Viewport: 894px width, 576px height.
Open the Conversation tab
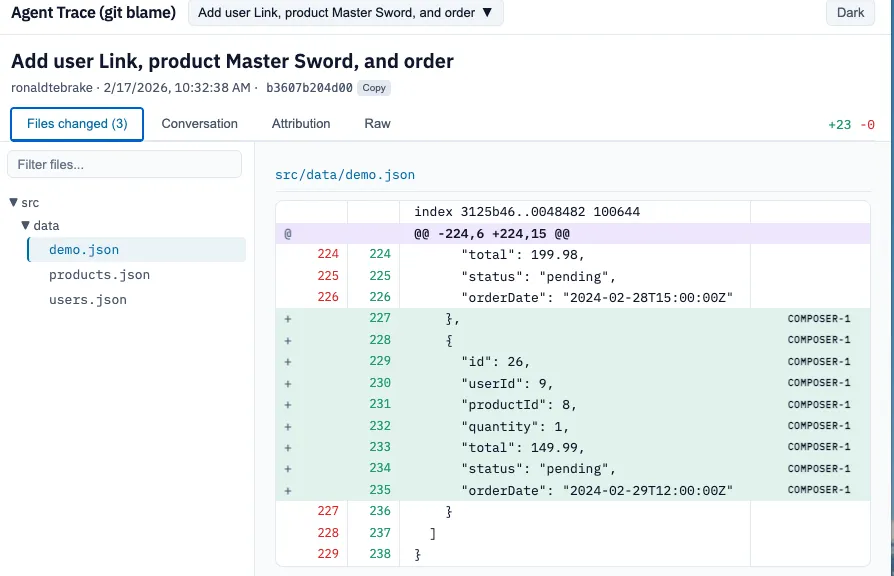click(x=200, y=124)
